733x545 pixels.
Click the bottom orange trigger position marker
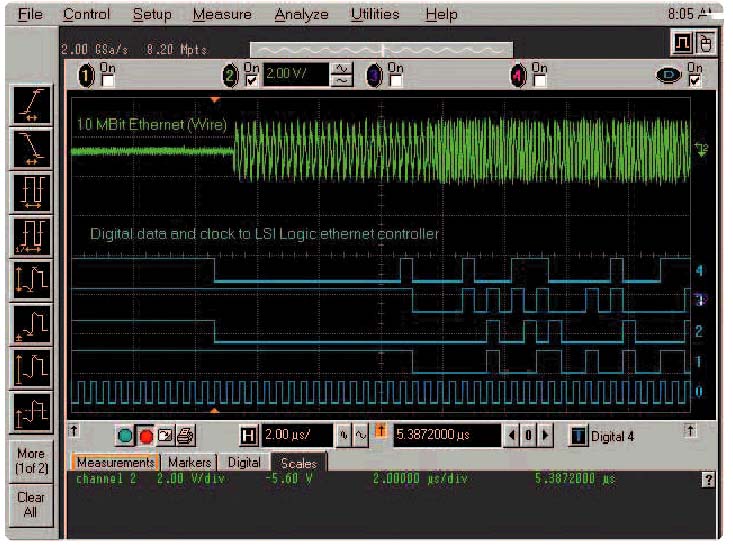click(214, 410)
